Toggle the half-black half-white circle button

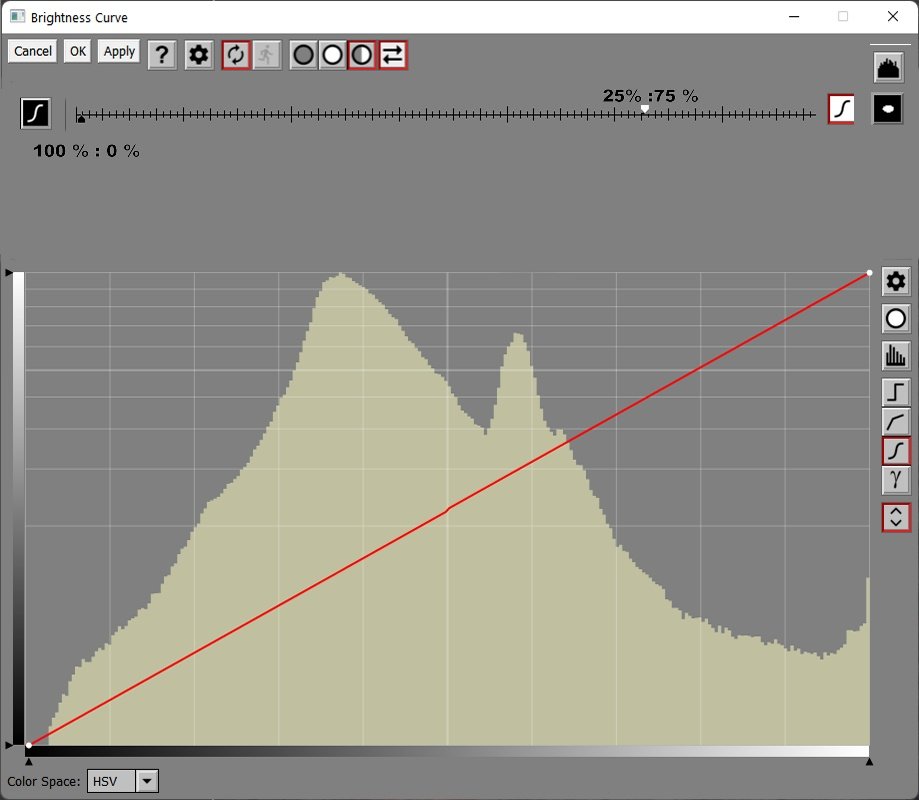[362, 55]
